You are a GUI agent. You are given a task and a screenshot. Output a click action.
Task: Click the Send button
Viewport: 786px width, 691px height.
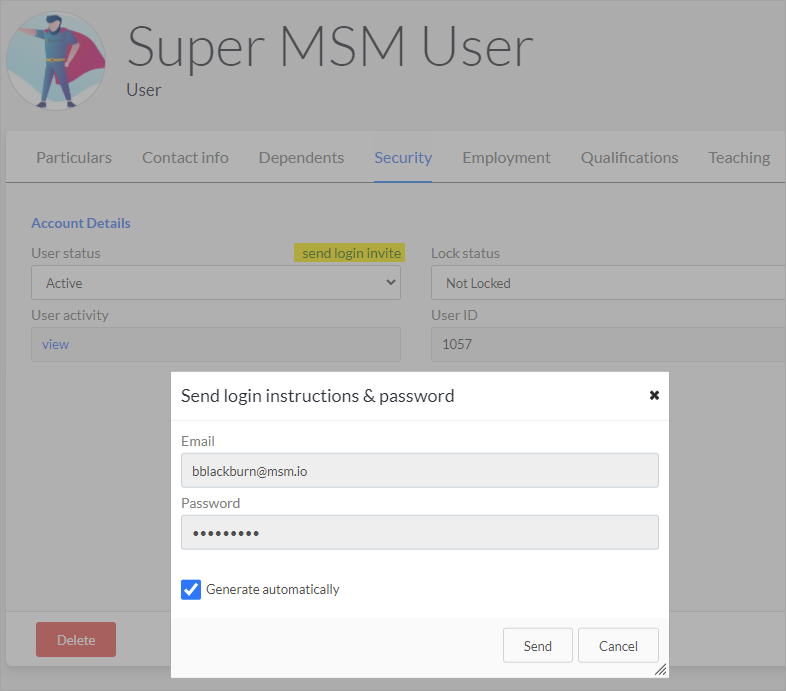(x=537, y=645)
